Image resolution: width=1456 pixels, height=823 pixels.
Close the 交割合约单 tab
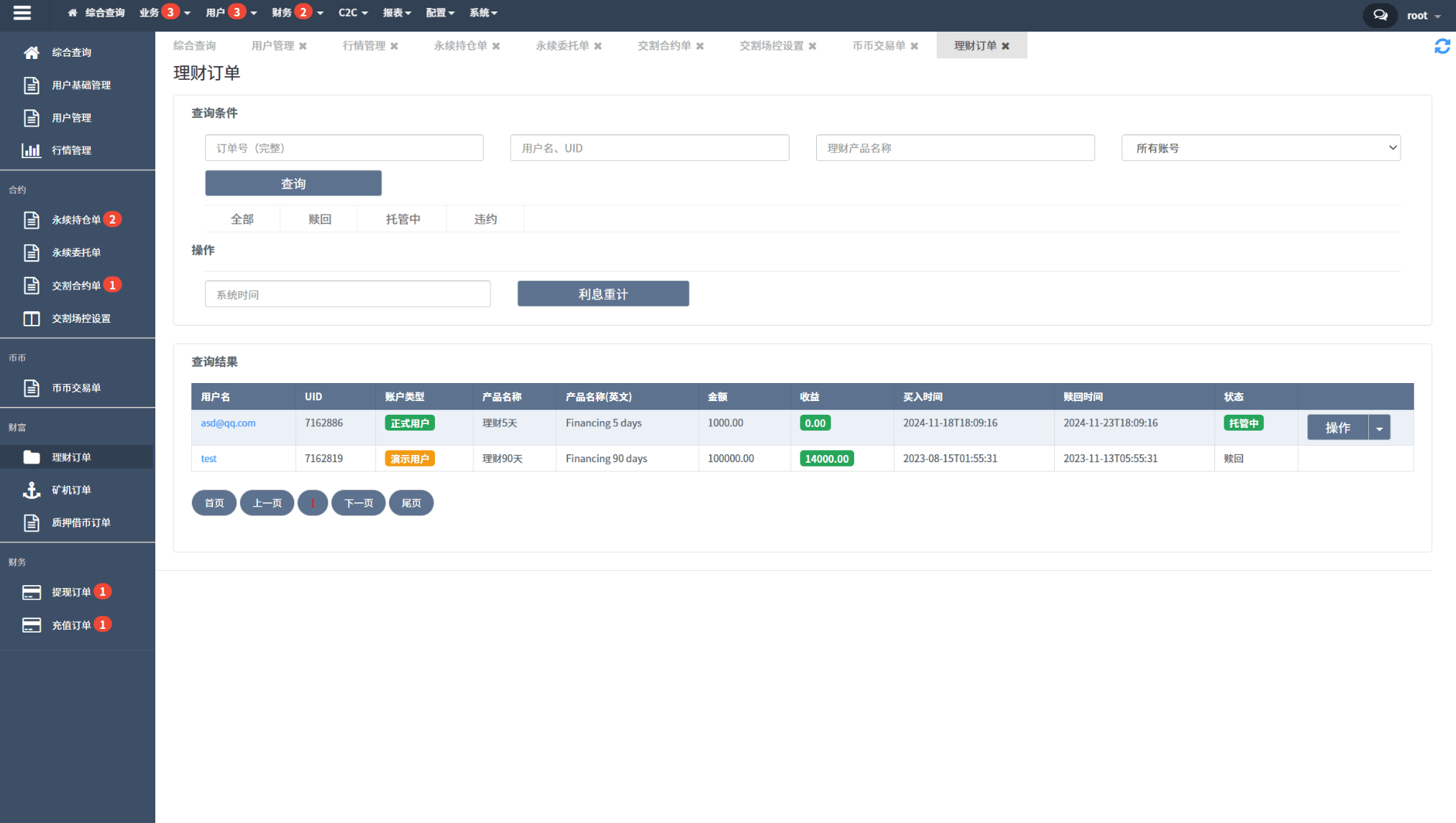coord(700,46)
